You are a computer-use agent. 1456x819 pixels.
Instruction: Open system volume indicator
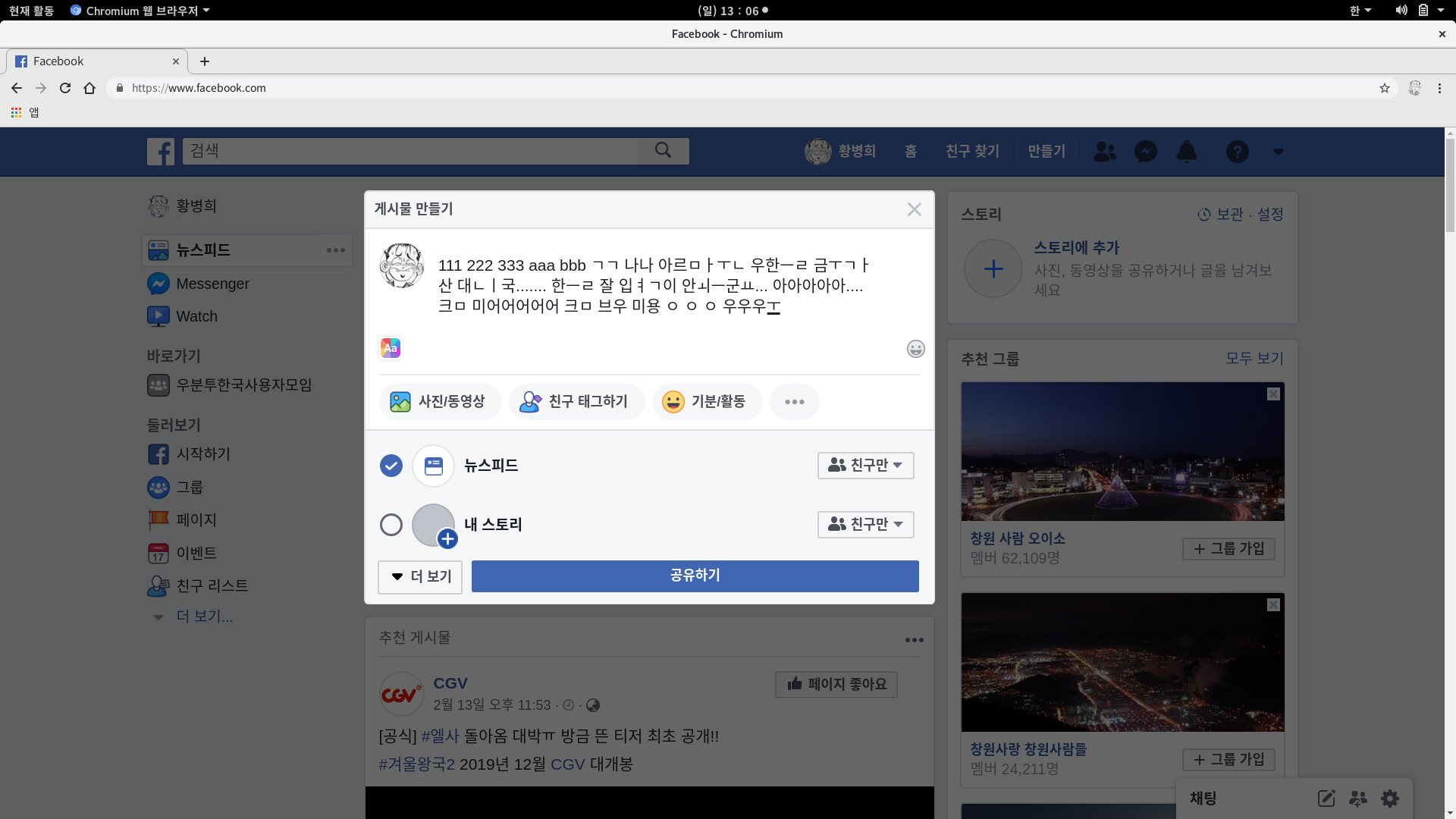coord(1401,11)
